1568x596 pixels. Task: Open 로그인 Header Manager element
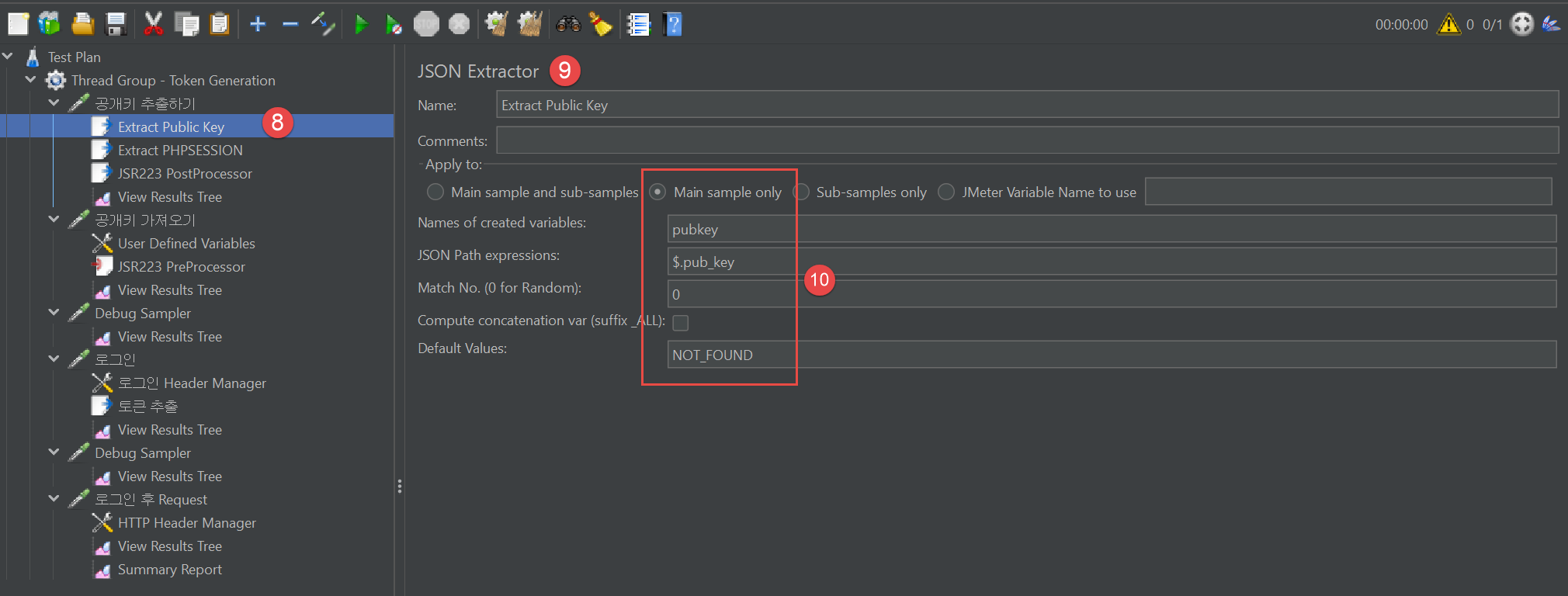click(x=192, y=383)
